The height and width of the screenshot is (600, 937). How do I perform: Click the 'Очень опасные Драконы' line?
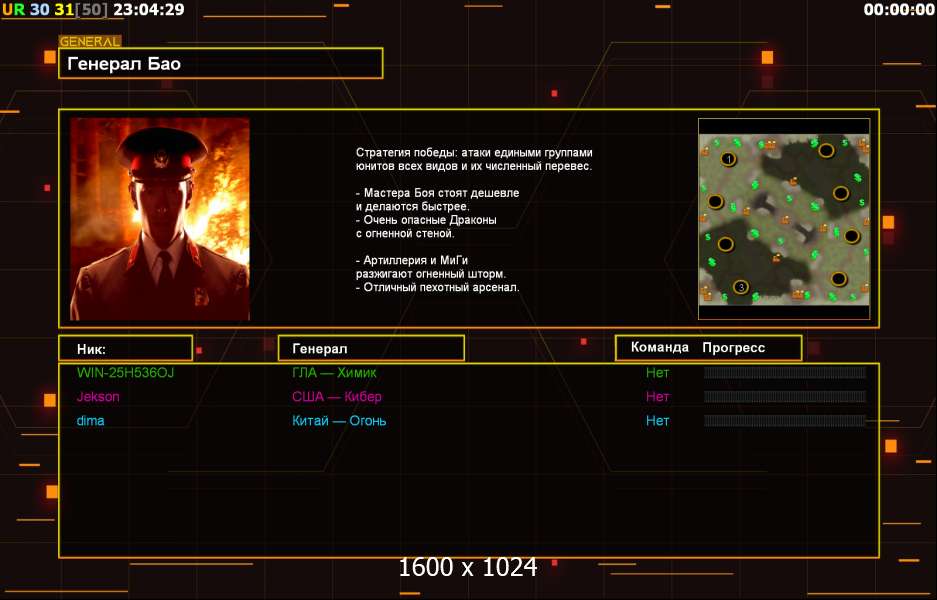coord(426,220)
